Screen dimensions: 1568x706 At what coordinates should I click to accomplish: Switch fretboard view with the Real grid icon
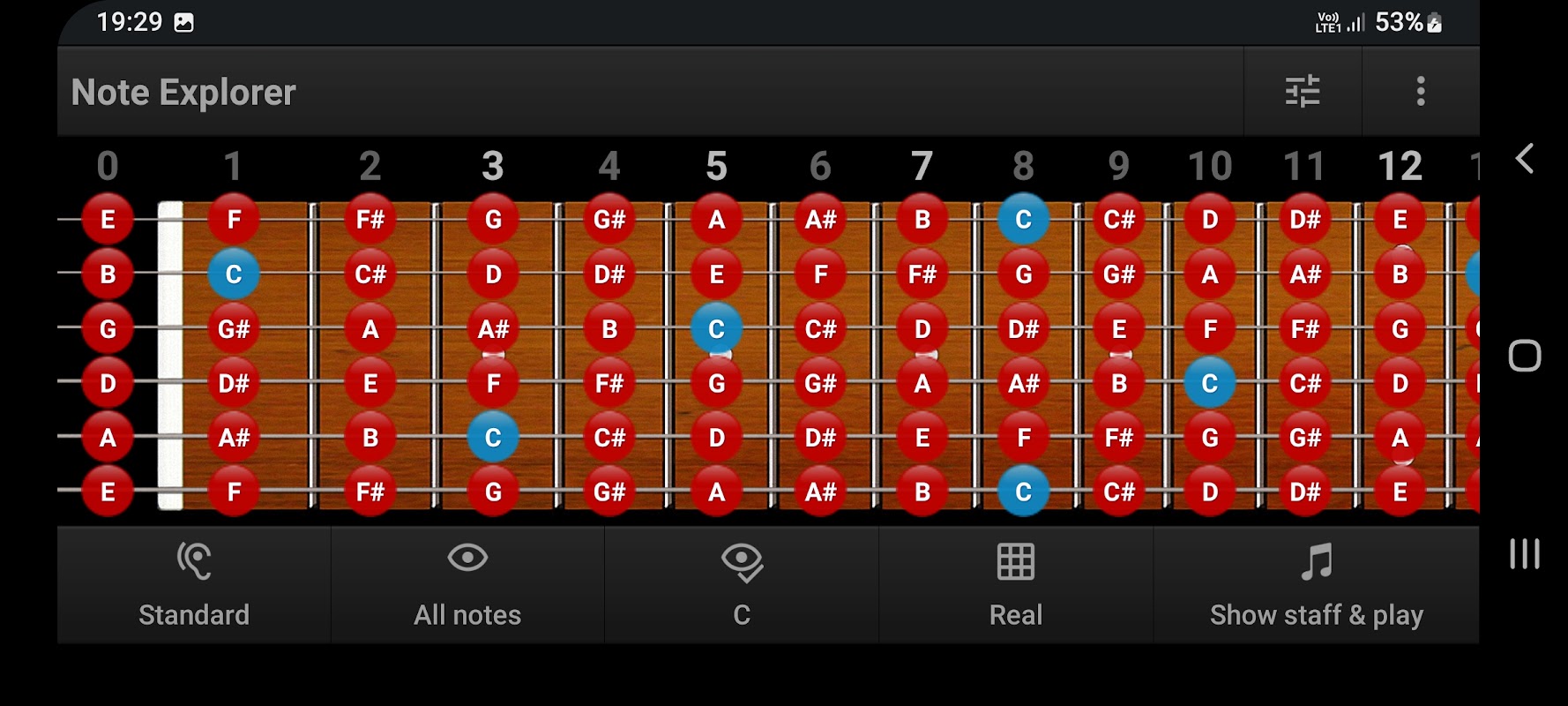point(1015,561)
